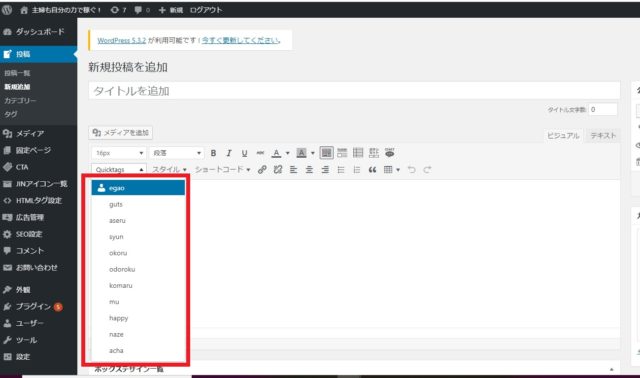Click the second layout block icon
The height and width of the screenshot is (378, 640).
[x=342, y=153]
